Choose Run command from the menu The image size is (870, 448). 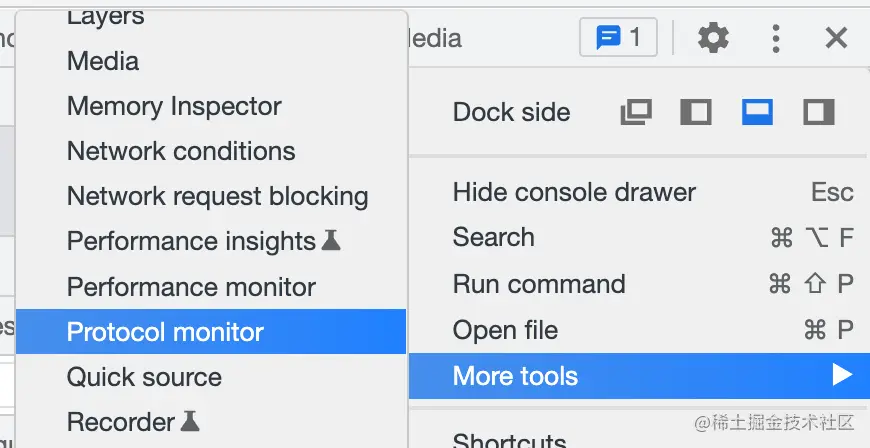point(539,284)
